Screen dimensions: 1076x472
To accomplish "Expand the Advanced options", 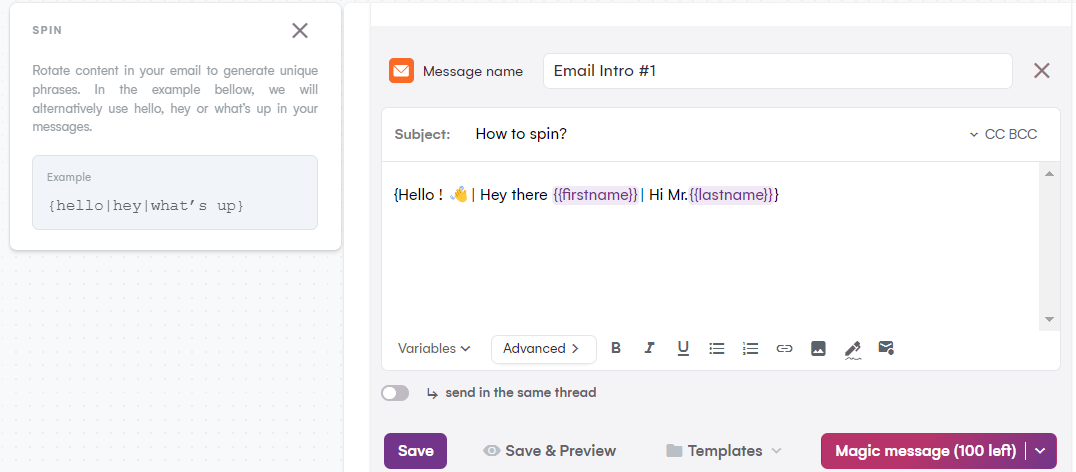I will pyautogui.click(x=543, y=349).
